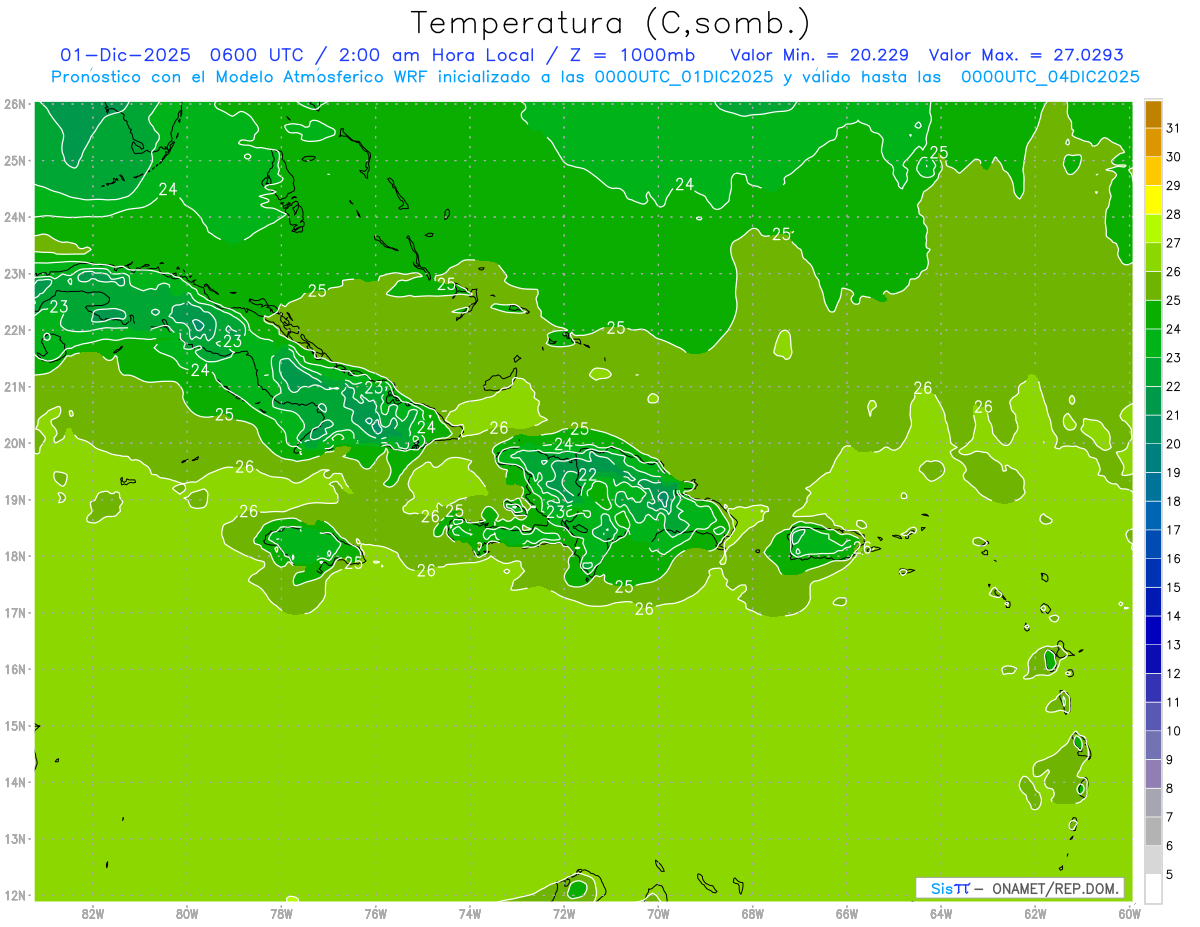The width and height of the screenshot is (1200, 927).
Task: Click the 82W longitude axis label
Action: (93, 913)
